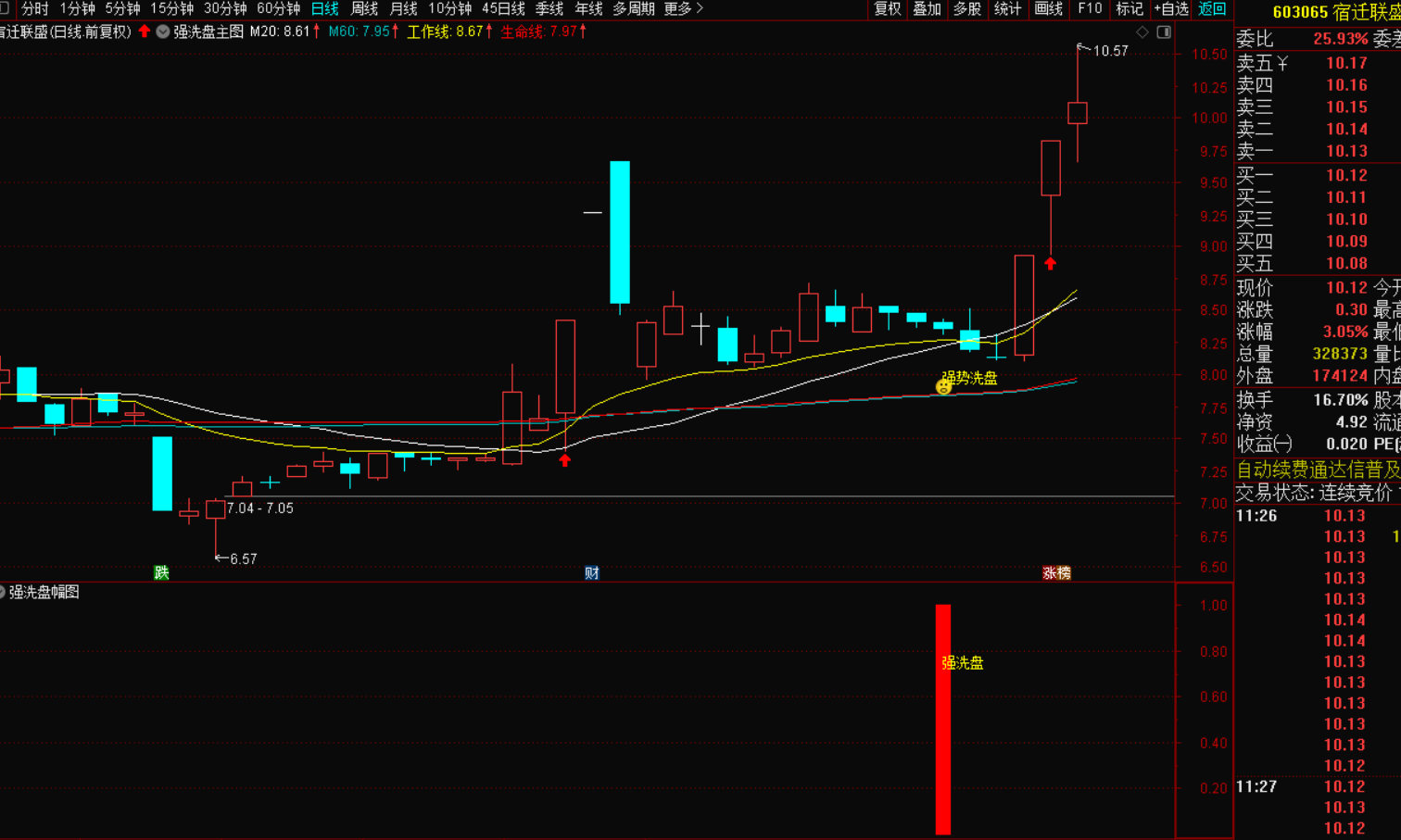This screenshot has height=840, width=1401.
Task: Switch to the 周线 weekly chart tab
Action: coord(364,9)
